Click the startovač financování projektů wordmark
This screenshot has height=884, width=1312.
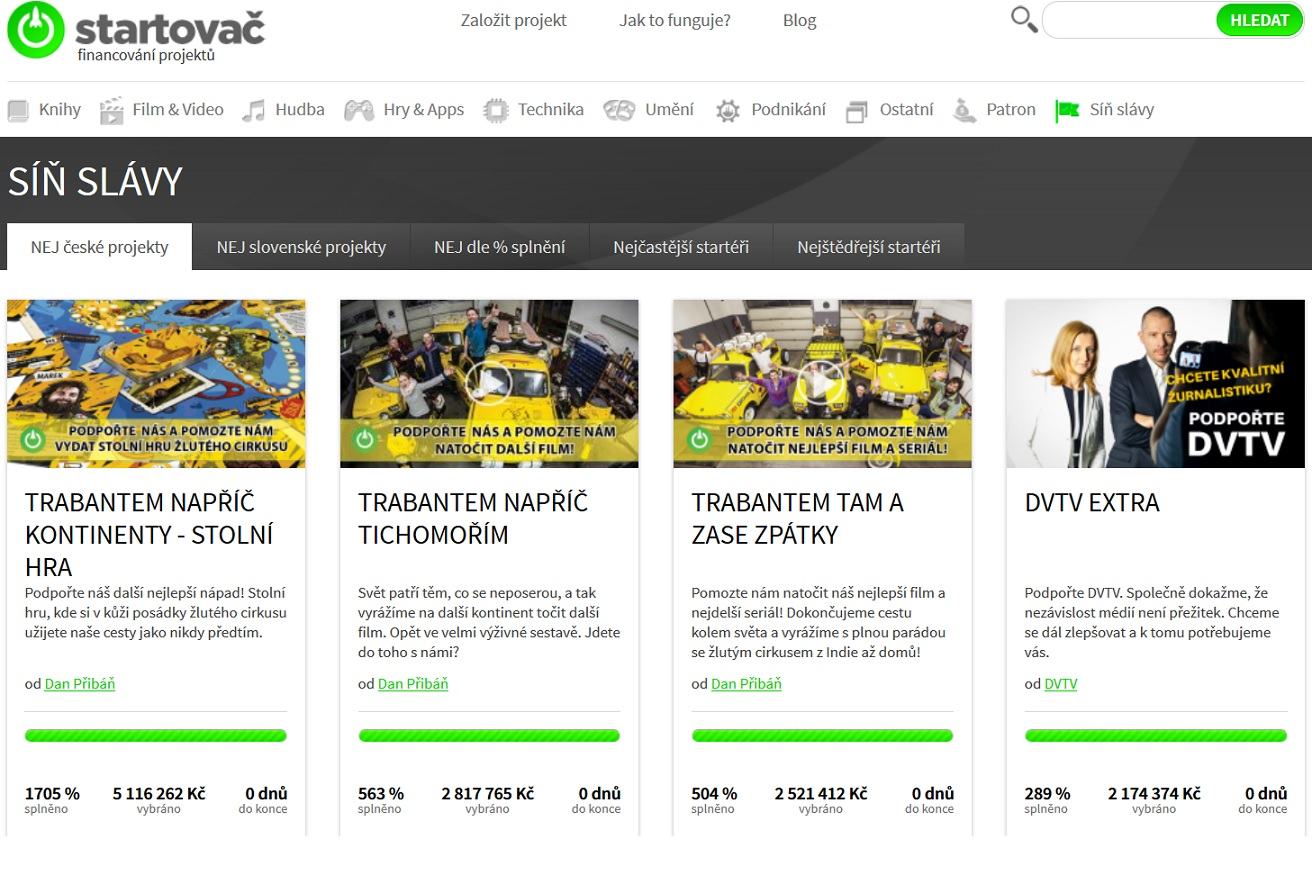[x=170, y=36]
